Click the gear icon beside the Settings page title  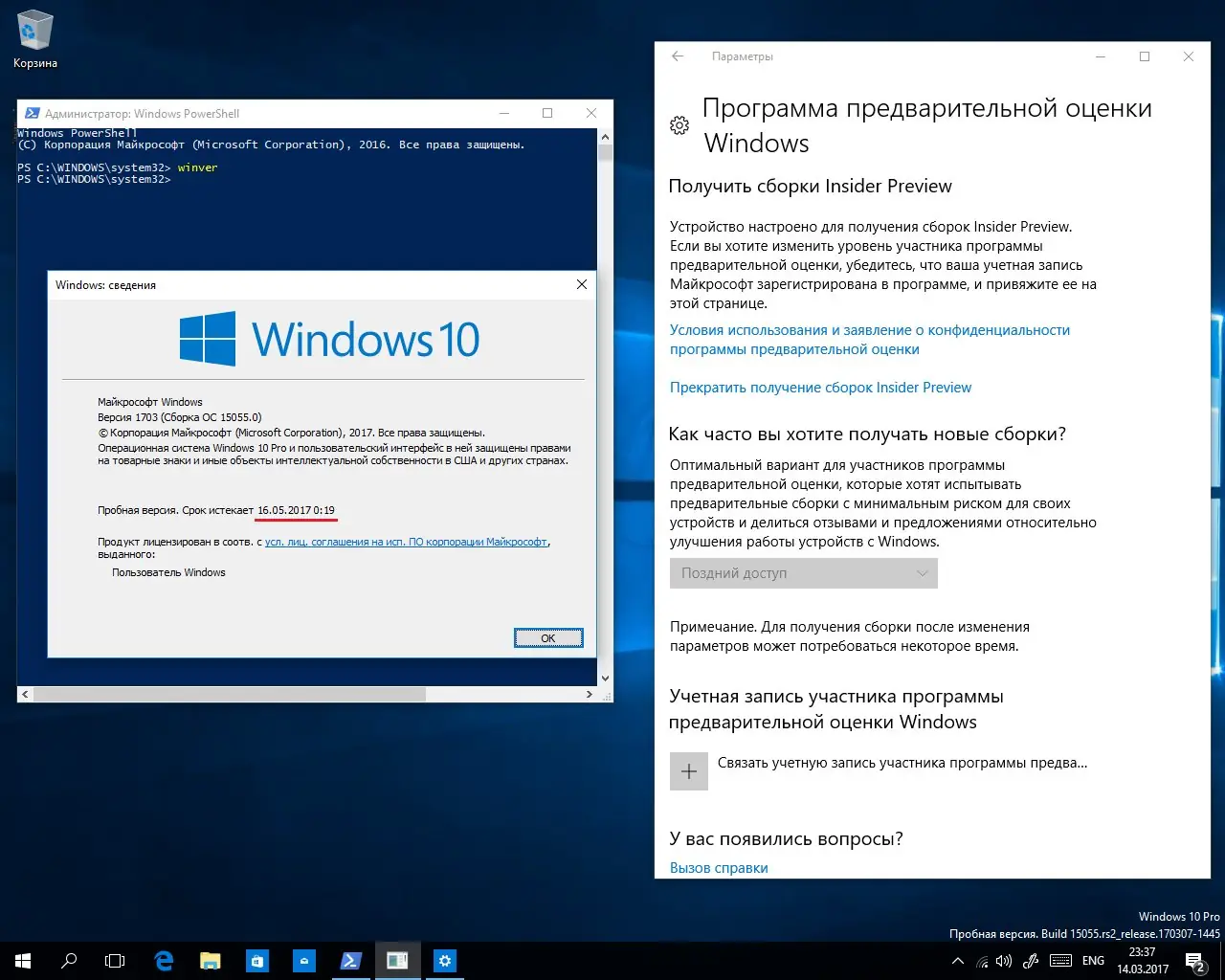679,125
